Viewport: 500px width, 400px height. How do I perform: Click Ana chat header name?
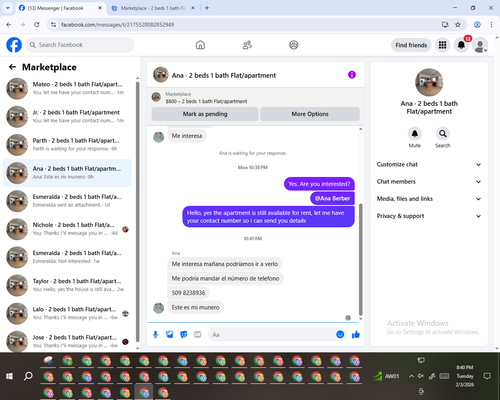[224, 75]
